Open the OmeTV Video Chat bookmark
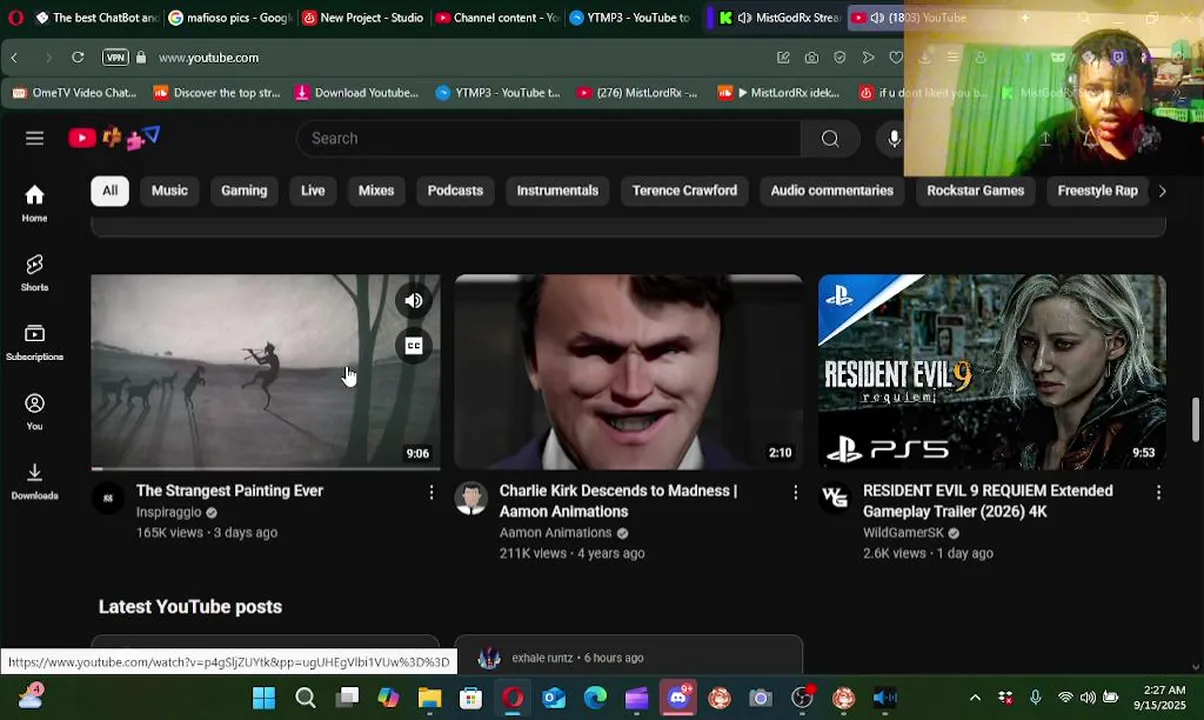Screen dimensions: 1204x720 click(73, 93)
